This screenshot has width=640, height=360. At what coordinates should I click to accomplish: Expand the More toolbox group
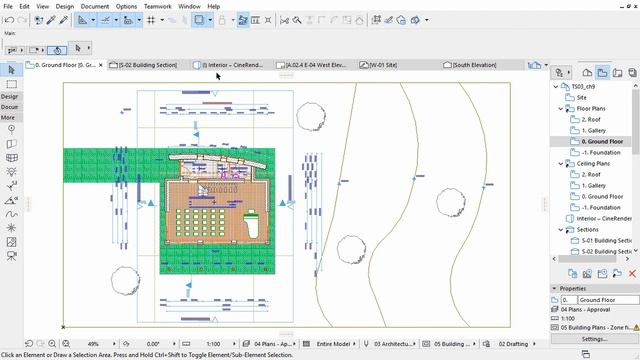(10, 118)
